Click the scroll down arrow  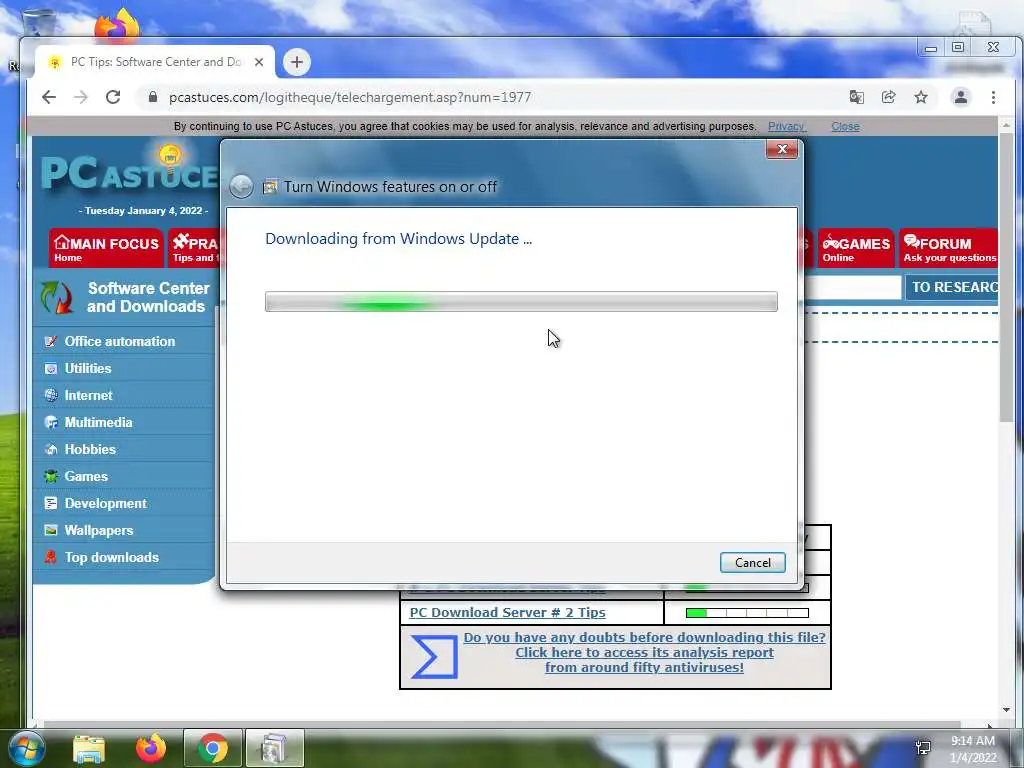click(1006, 710)
